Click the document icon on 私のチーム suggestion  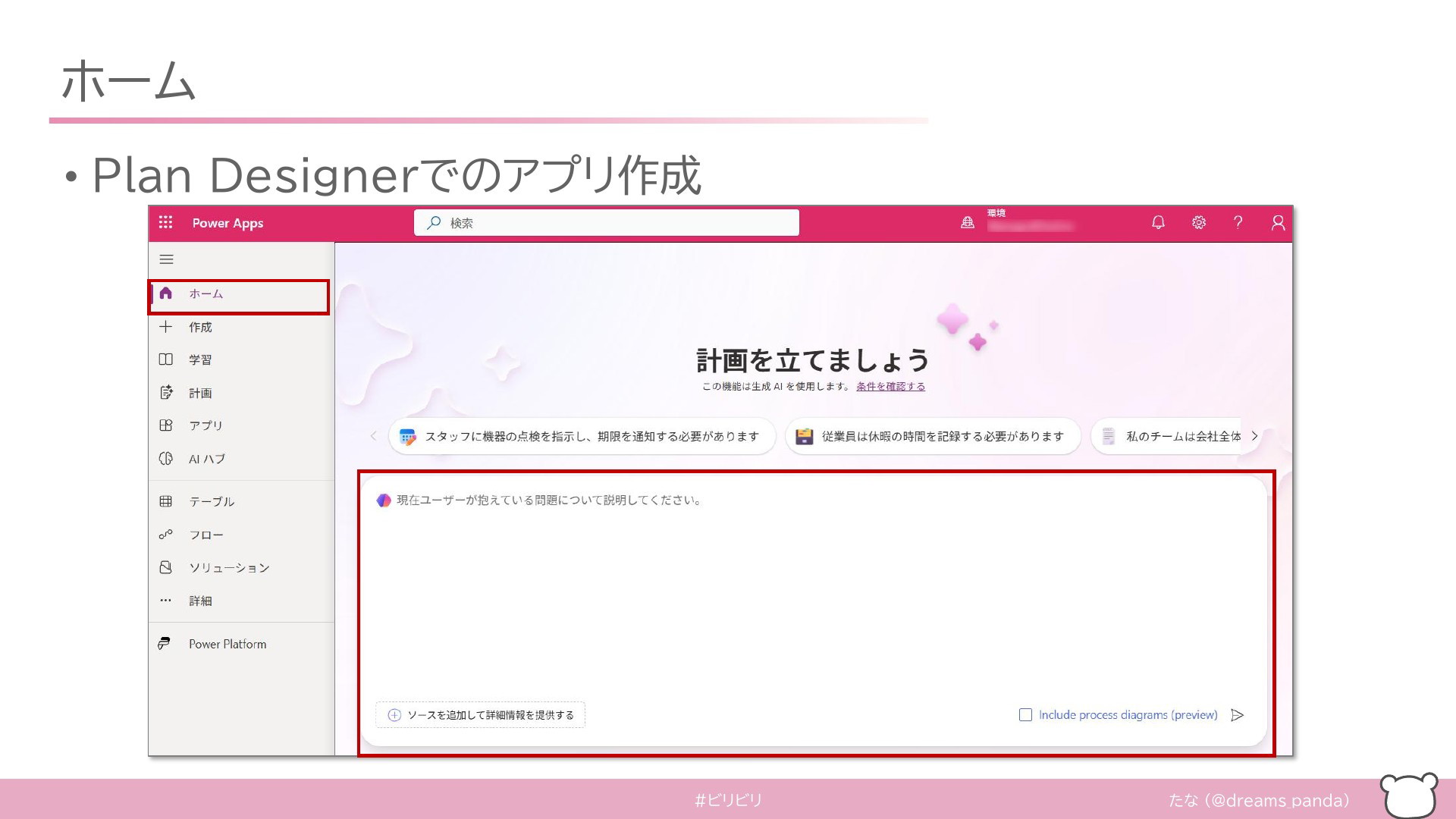pos(1109,437)
